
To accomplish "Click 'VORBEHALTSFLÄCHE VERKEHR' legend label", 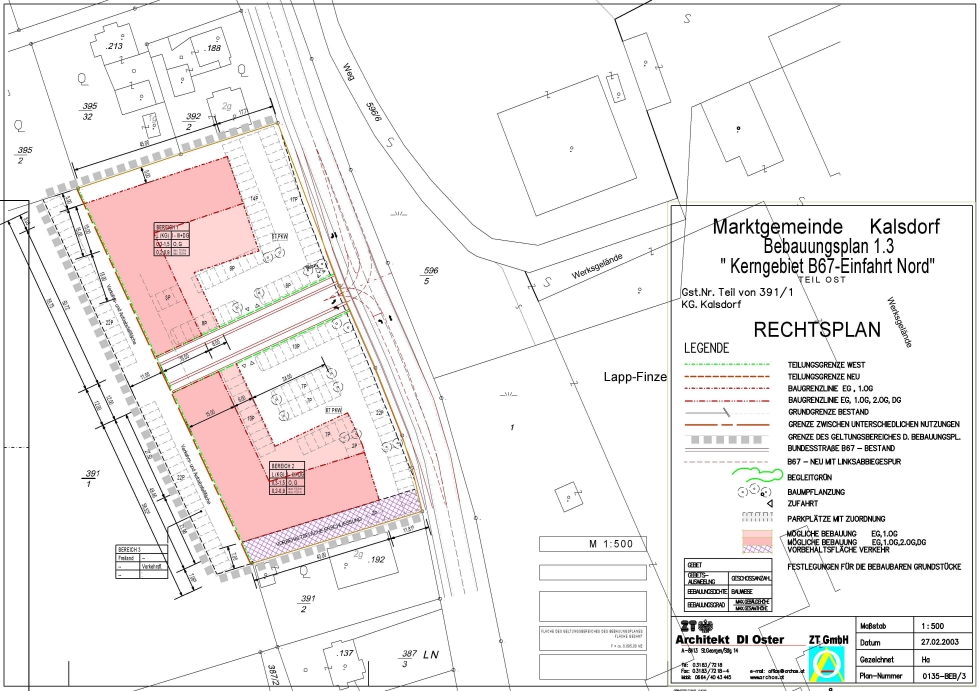I will [838, 550].
